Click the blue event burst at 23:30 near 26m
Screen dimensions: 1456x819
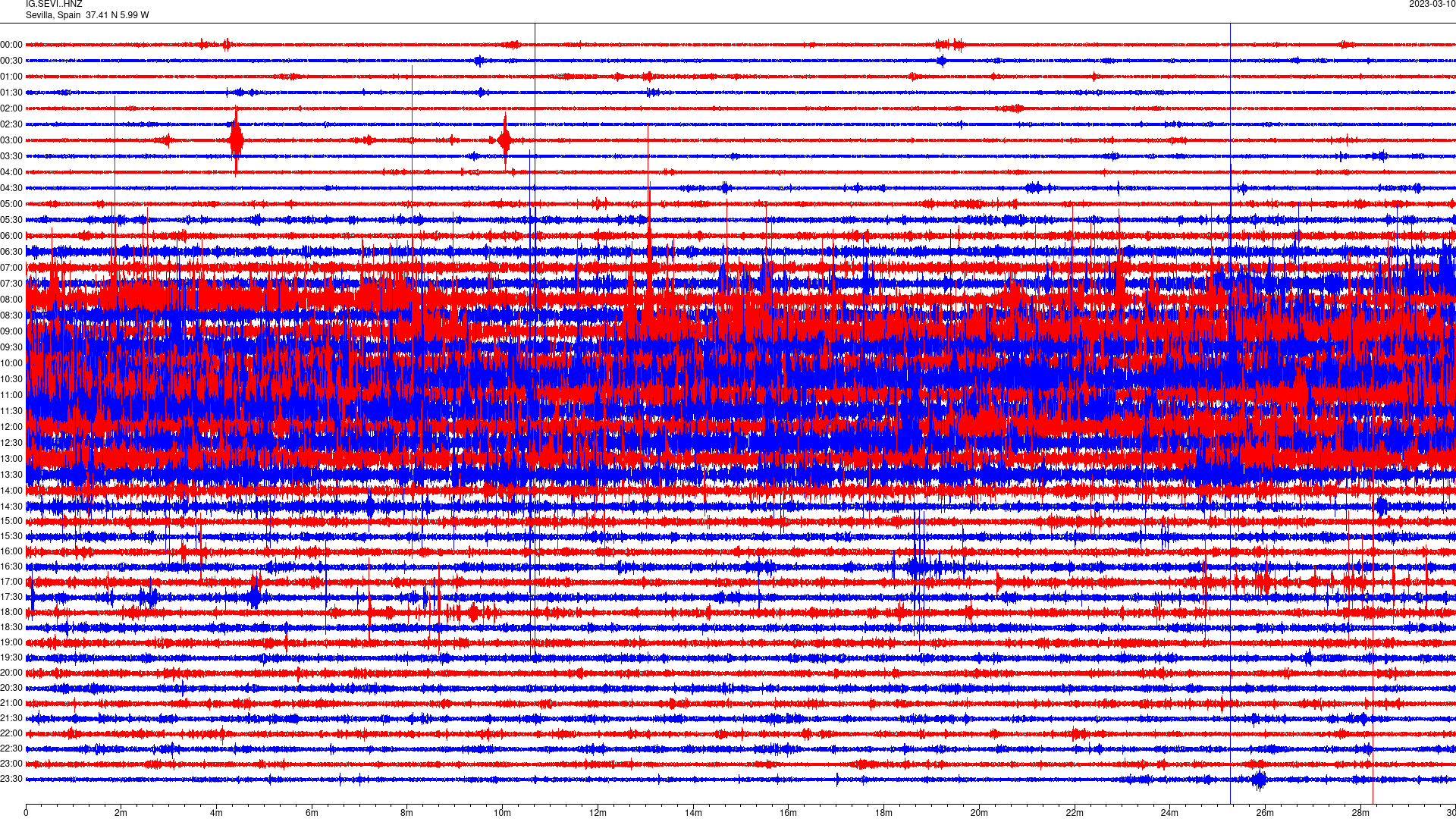click(x=1260, y=780)
